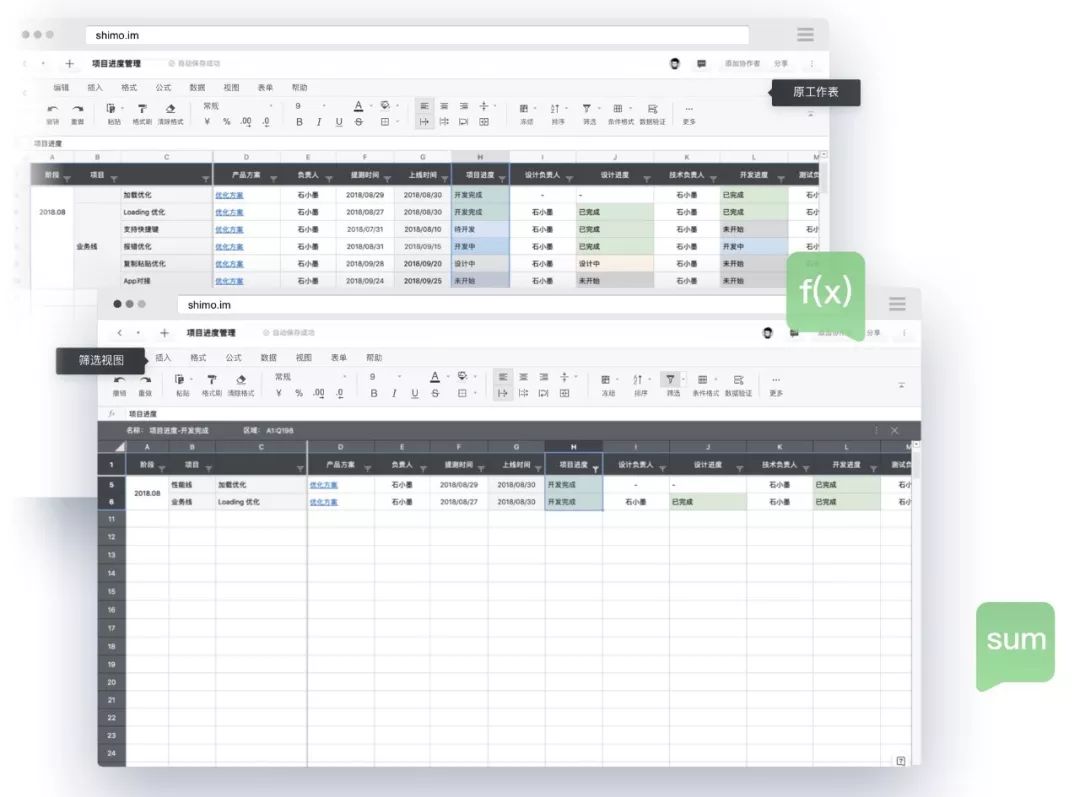The image size is (1080, 797).
Task: Click font color A swatch in front window
Action: point(434,377)
